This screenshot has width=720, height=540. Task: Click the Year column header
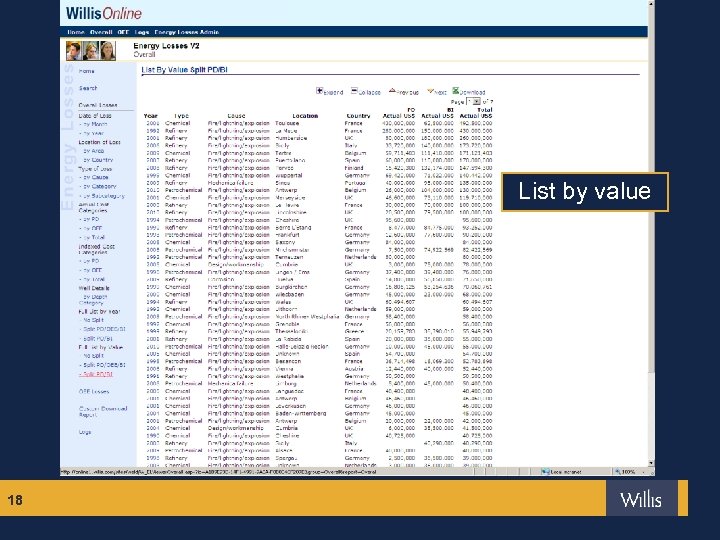[x=151, y=116]
